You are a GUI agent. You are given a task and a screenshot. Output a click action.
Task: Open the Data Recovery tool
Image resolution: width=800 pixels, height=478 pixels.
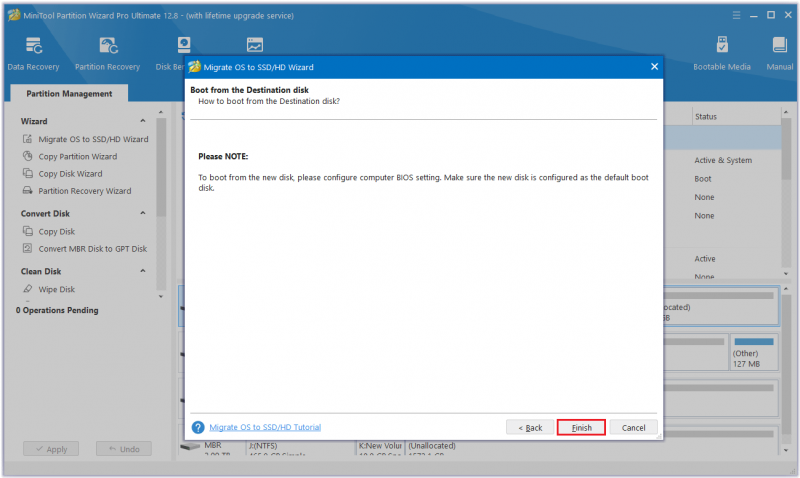(x=33, y=54)
